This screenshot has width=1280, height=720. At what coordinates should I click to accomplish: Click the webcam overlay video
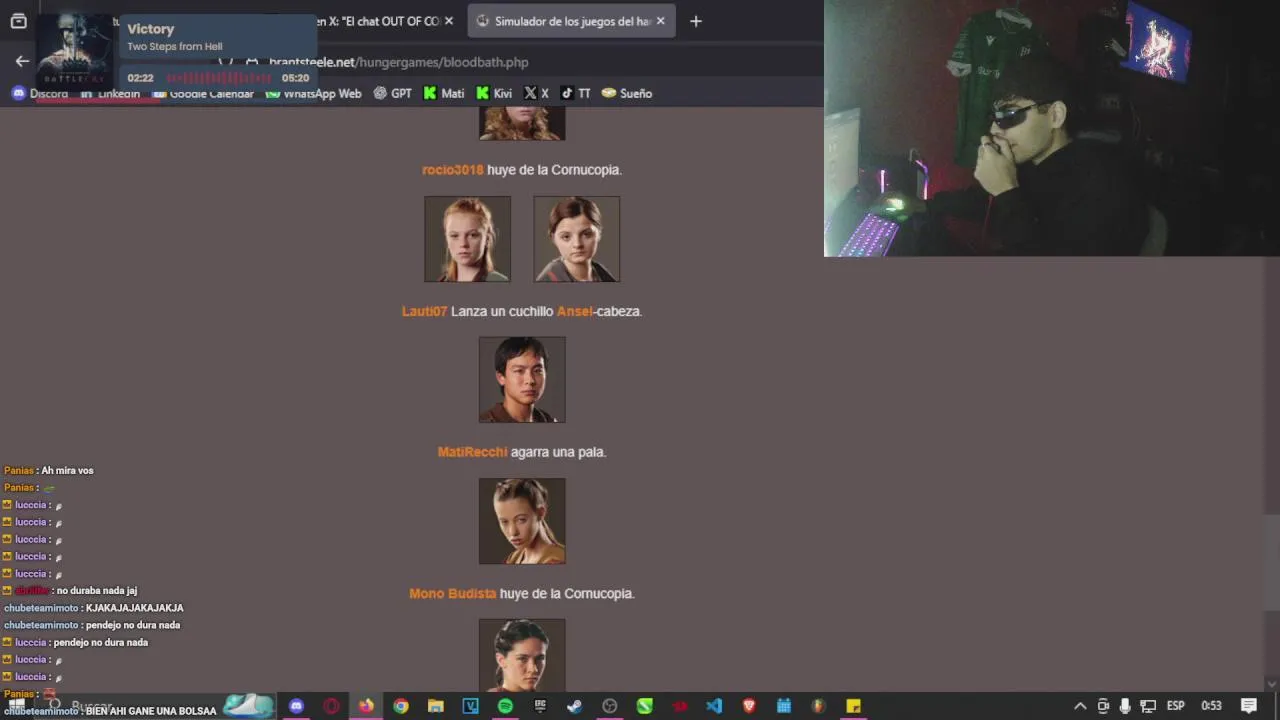coord(1052,128)
